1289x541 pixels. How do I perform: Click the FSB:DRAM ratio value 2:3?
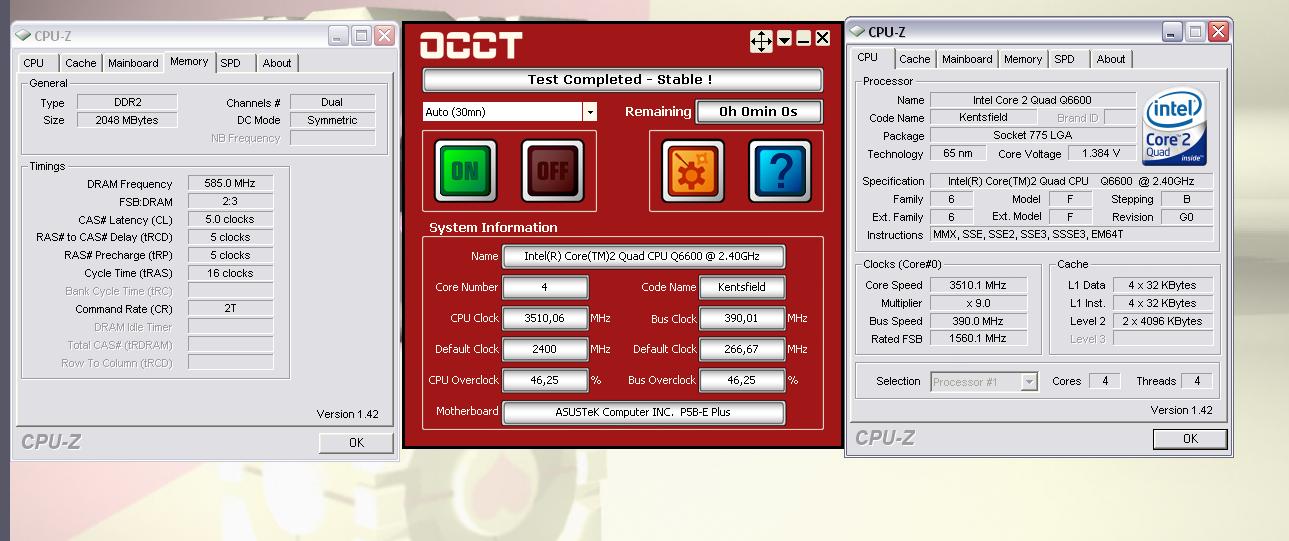(x=230, y=202)
